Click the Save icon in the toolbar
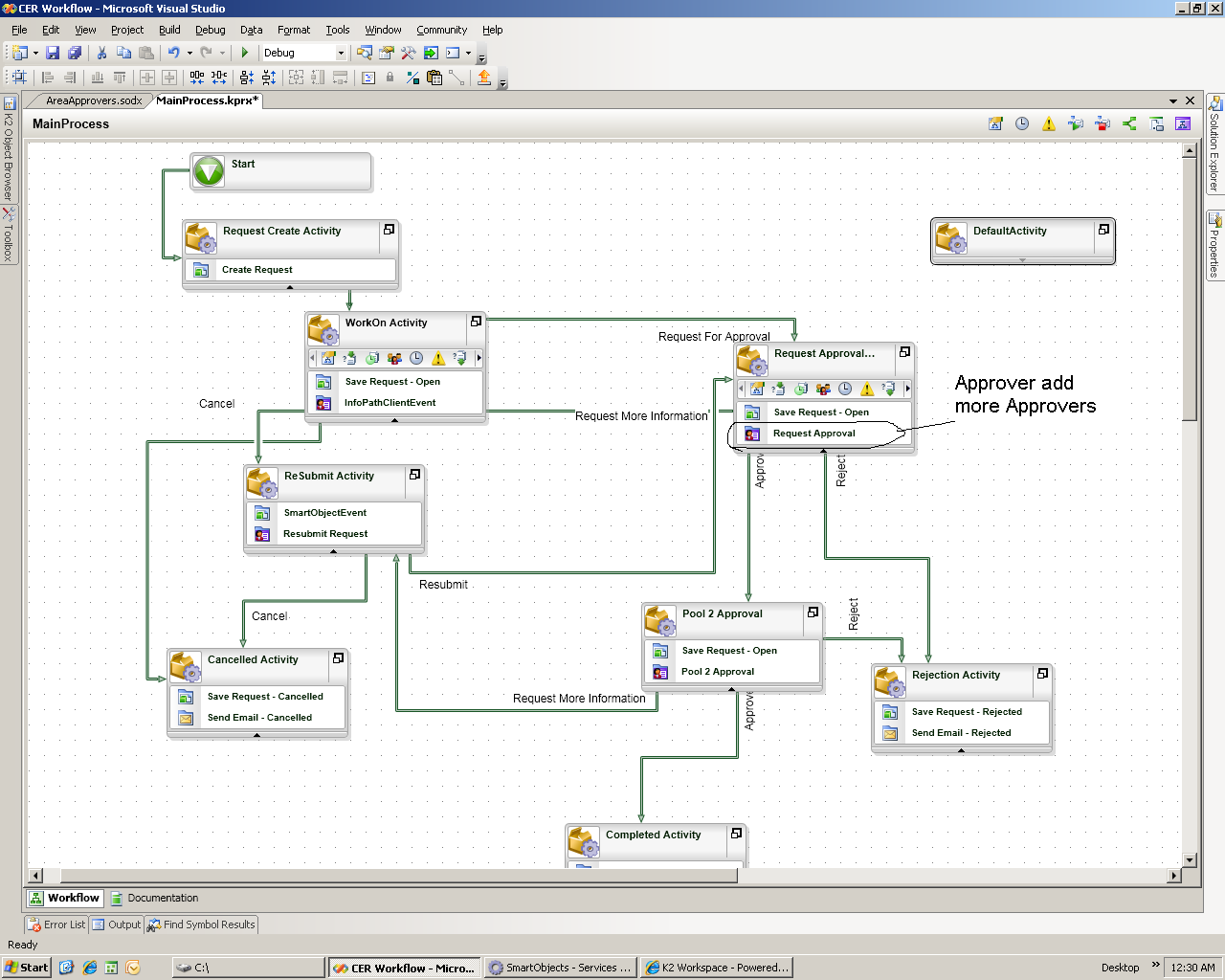The image size is (1225, 980). click(53, 53)
